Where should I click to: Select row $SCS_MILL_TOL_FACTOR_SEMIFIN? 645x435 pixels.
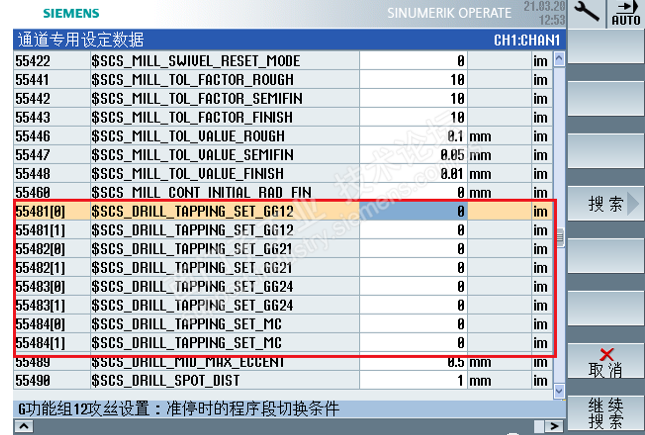tap(283, 98)
